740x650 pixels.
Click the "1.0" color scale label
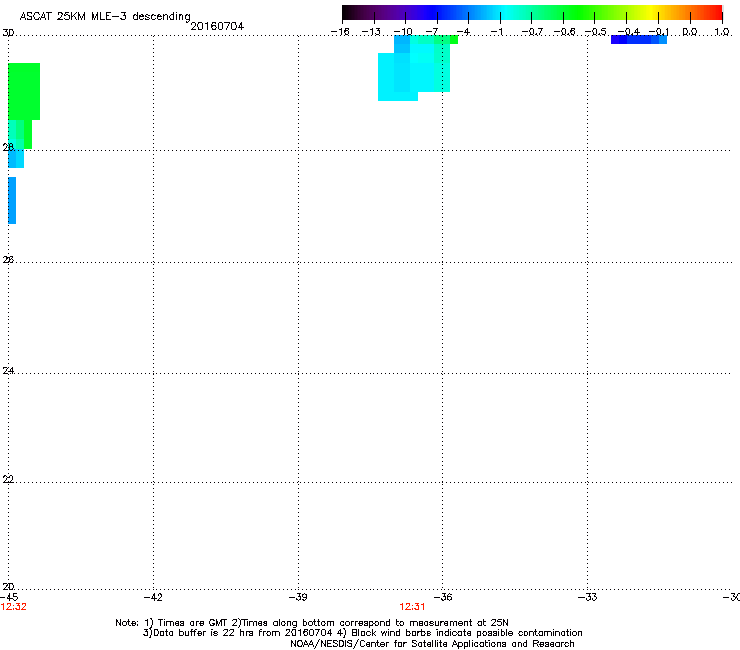(722, 32)
